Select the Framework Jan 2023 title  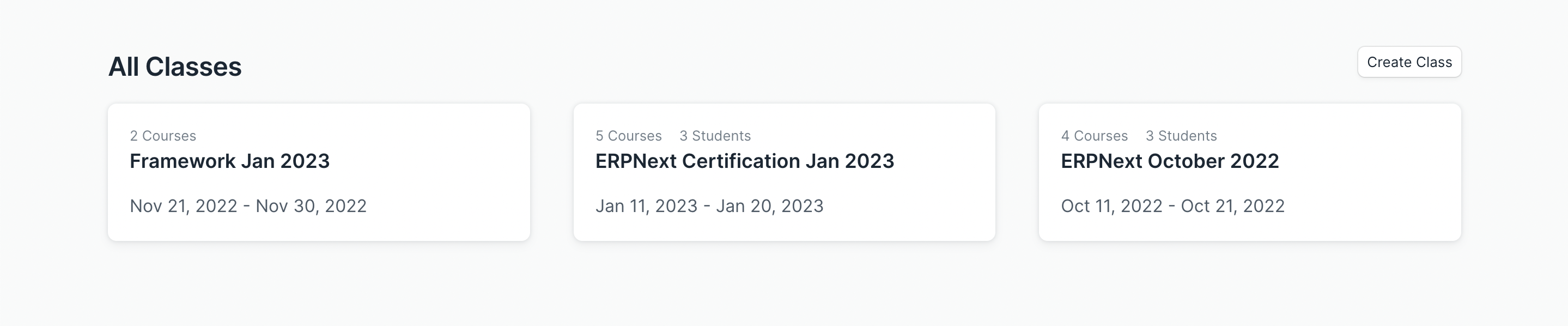(229, 161)
